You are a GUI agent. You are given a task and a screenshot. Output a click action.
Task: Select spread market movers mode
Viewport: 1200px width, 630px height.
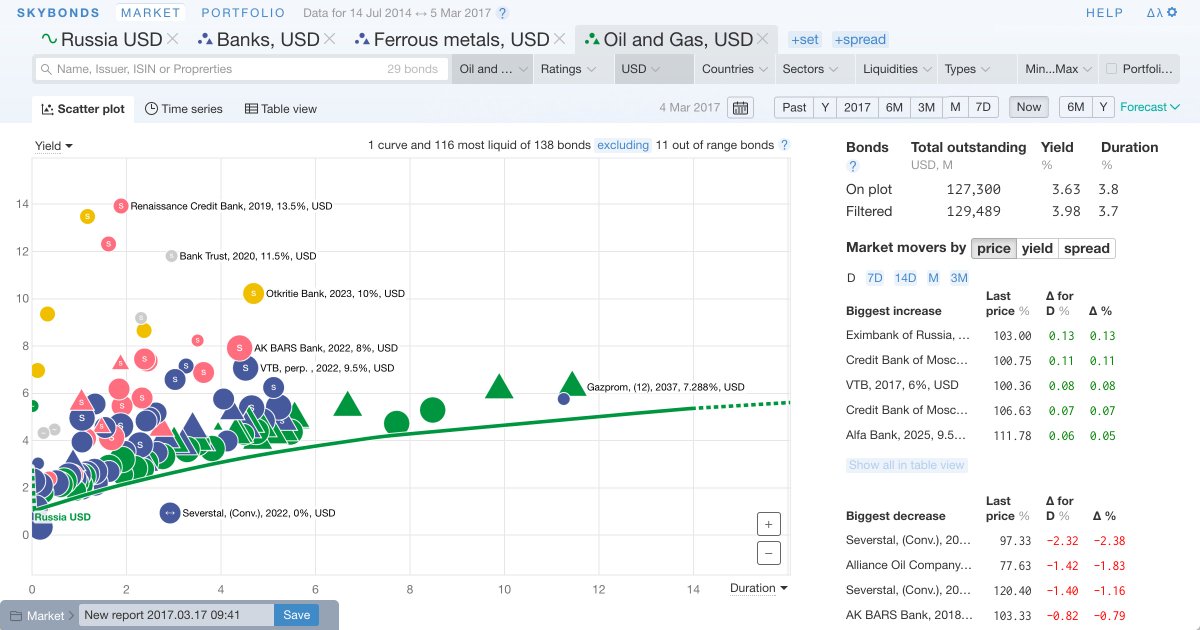point(1087,248)
